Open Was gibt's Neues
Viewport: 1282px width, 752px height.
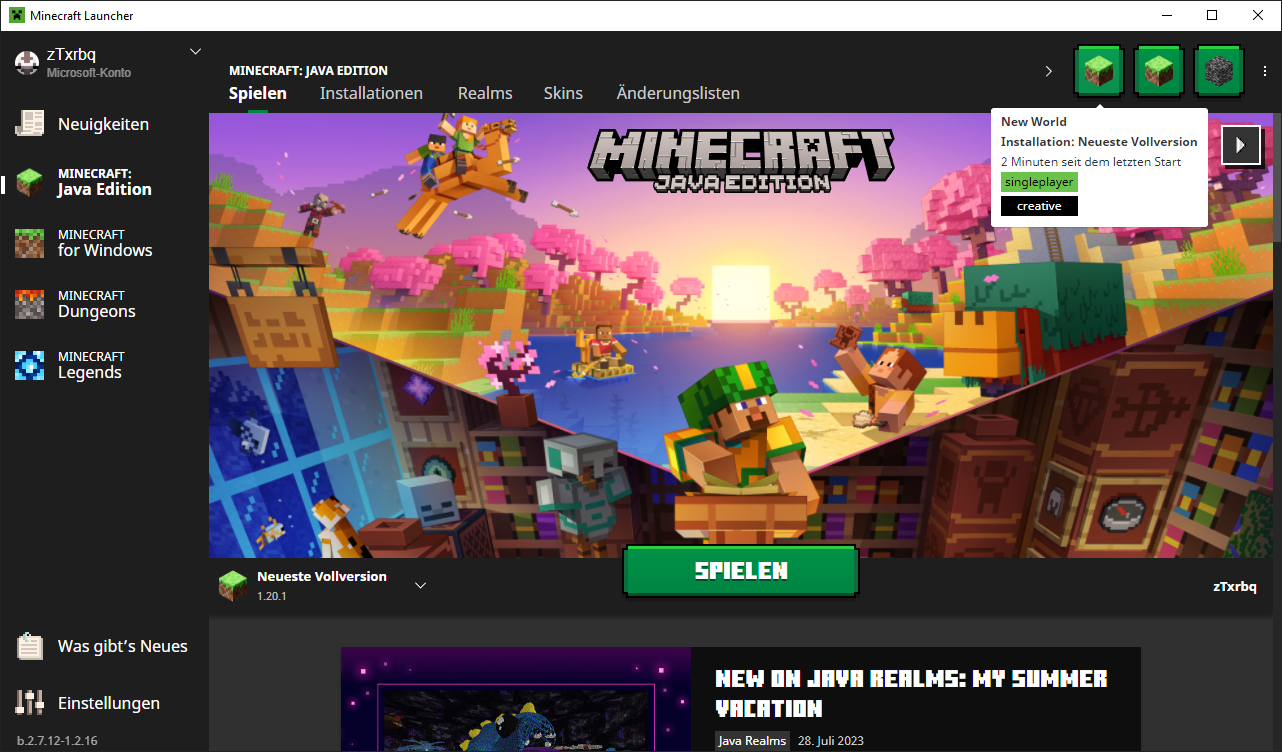104,646
